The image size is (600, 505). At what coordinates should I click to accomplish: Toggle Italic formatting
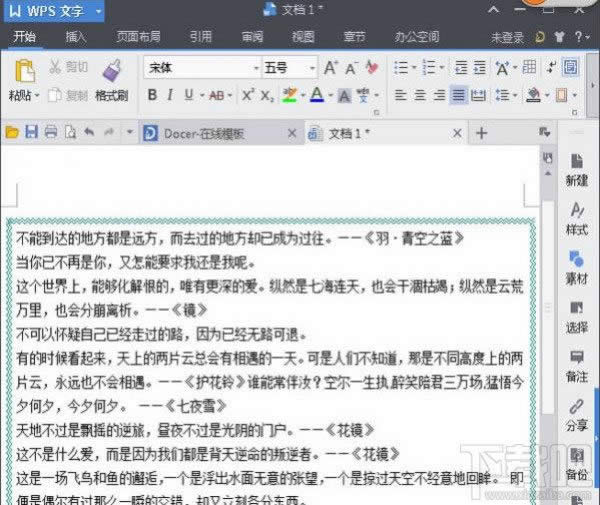point(171,95)
